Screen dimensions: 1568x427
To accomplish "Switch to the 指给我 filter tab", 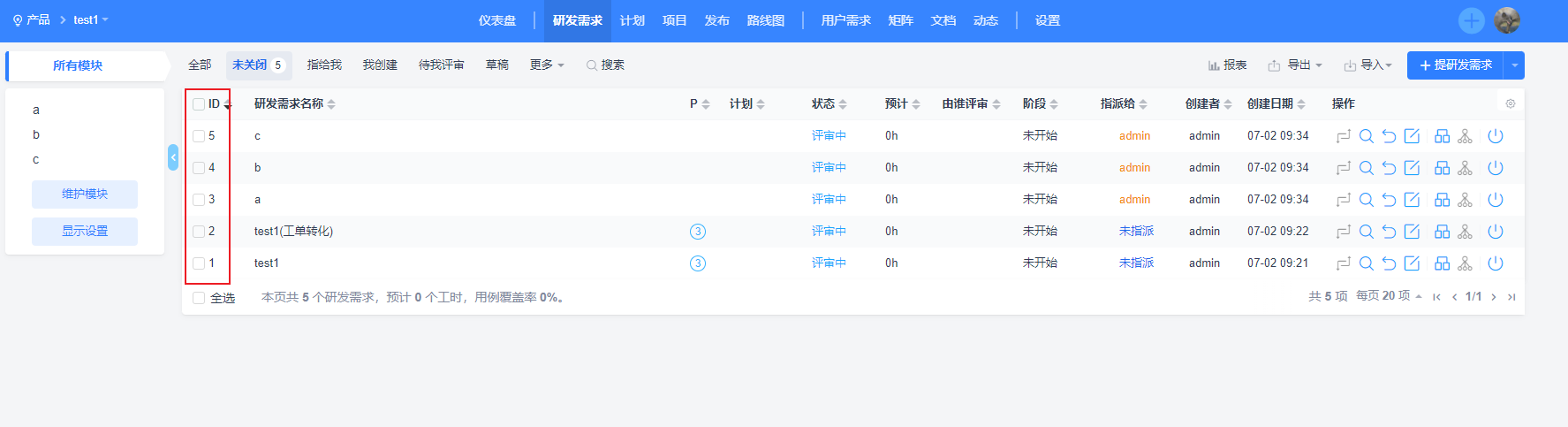I will [324, 65].
